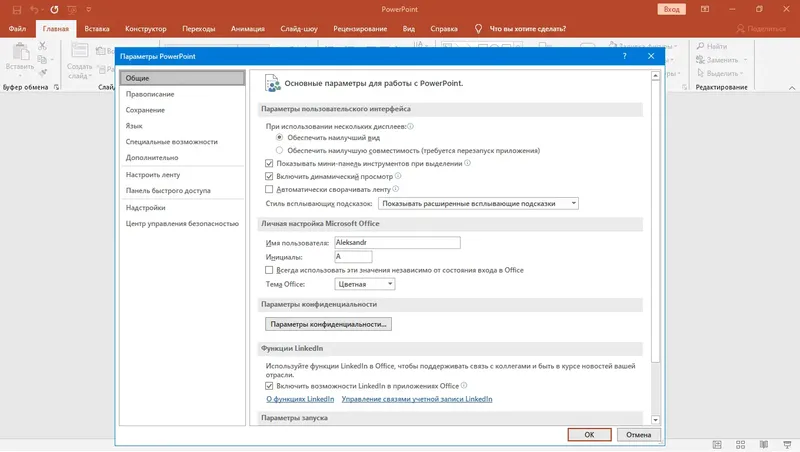This screenshot has height=452, width=800.
Task: Click the lightbulb Tell Me icon
Action: 478,29
